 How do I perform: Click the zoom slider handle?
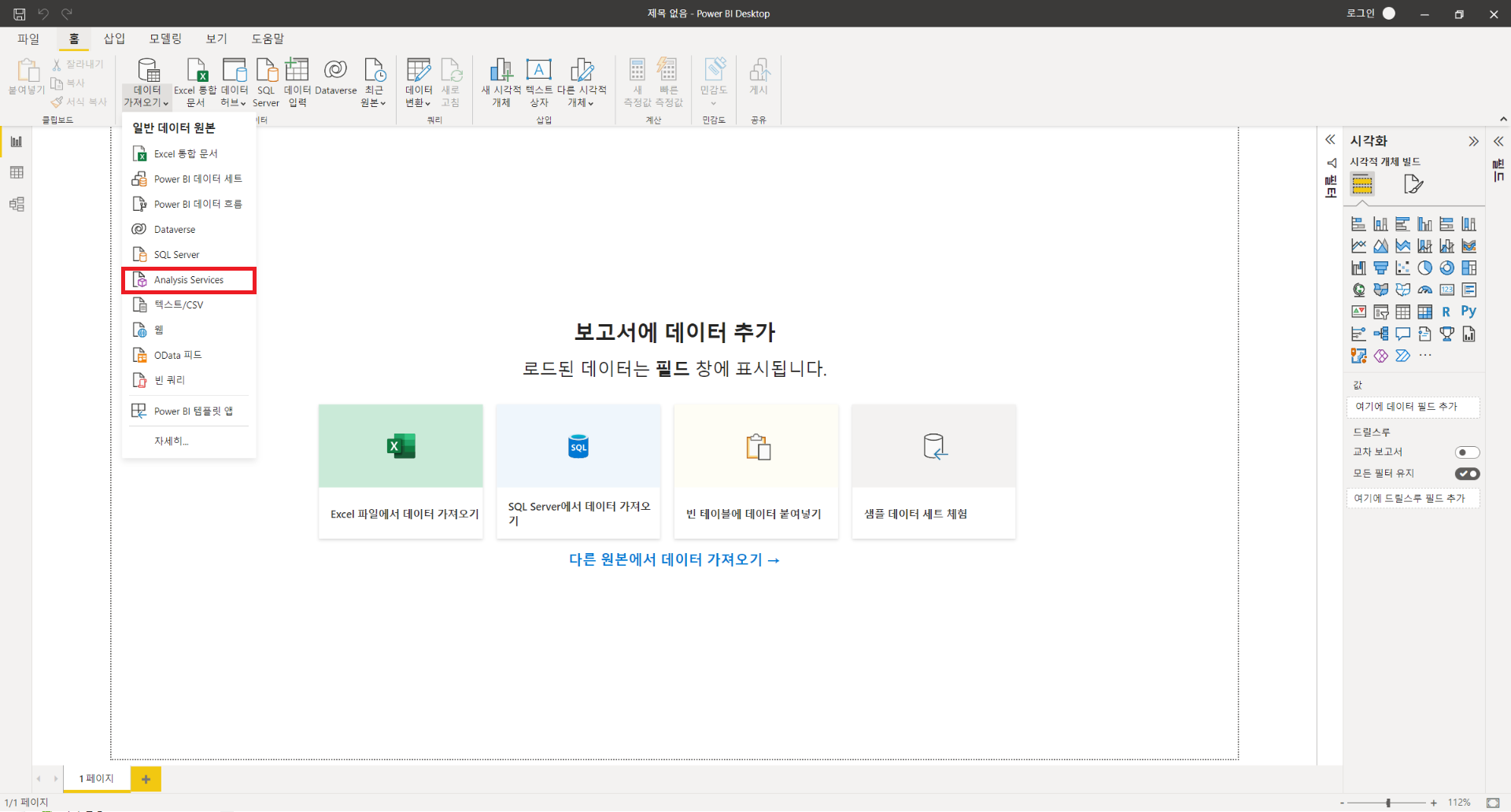[x=1388, y=803]
